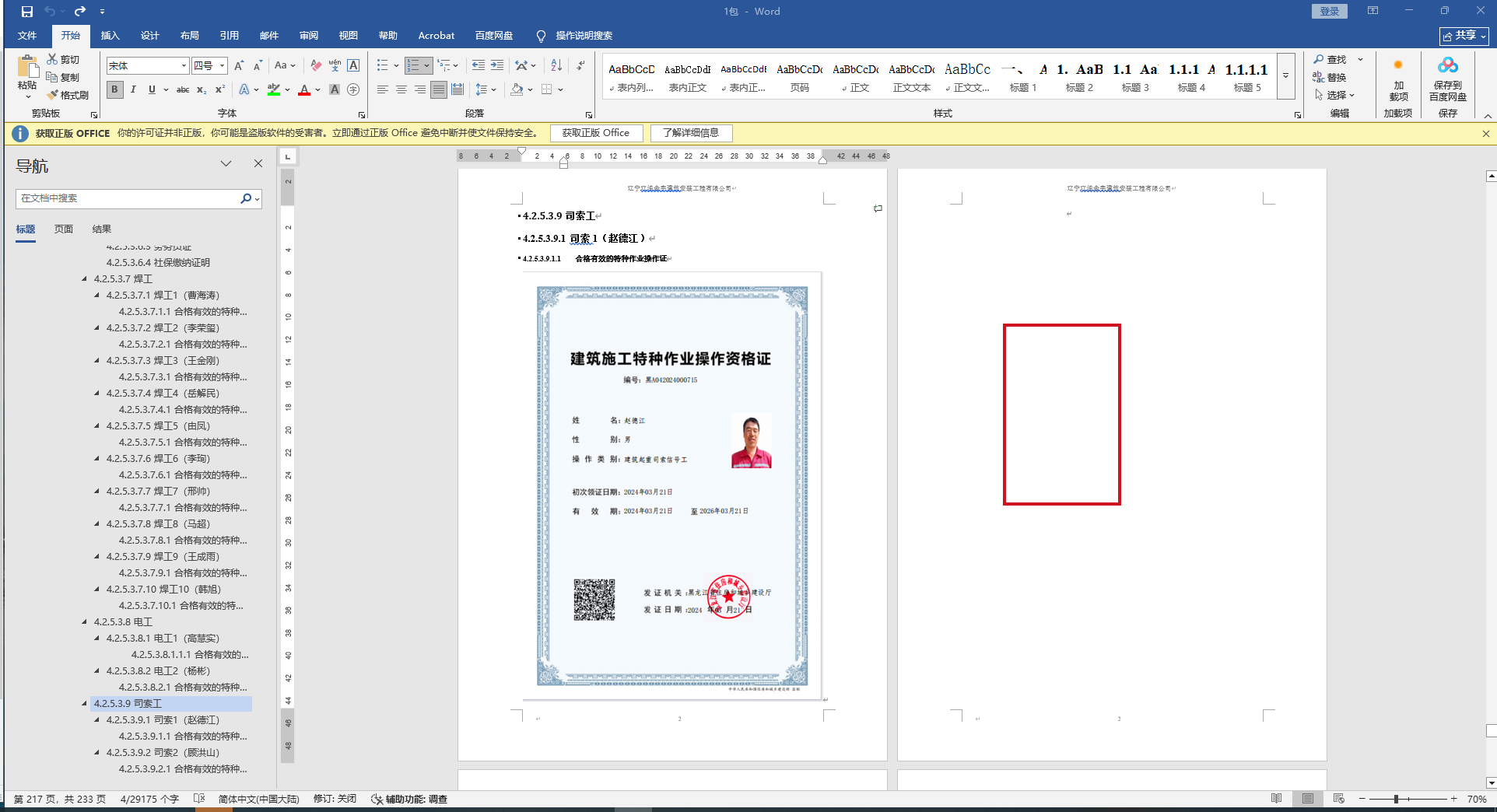Collapse the 4.2.5.3.8 电工 heading

(x=85, y=621)
